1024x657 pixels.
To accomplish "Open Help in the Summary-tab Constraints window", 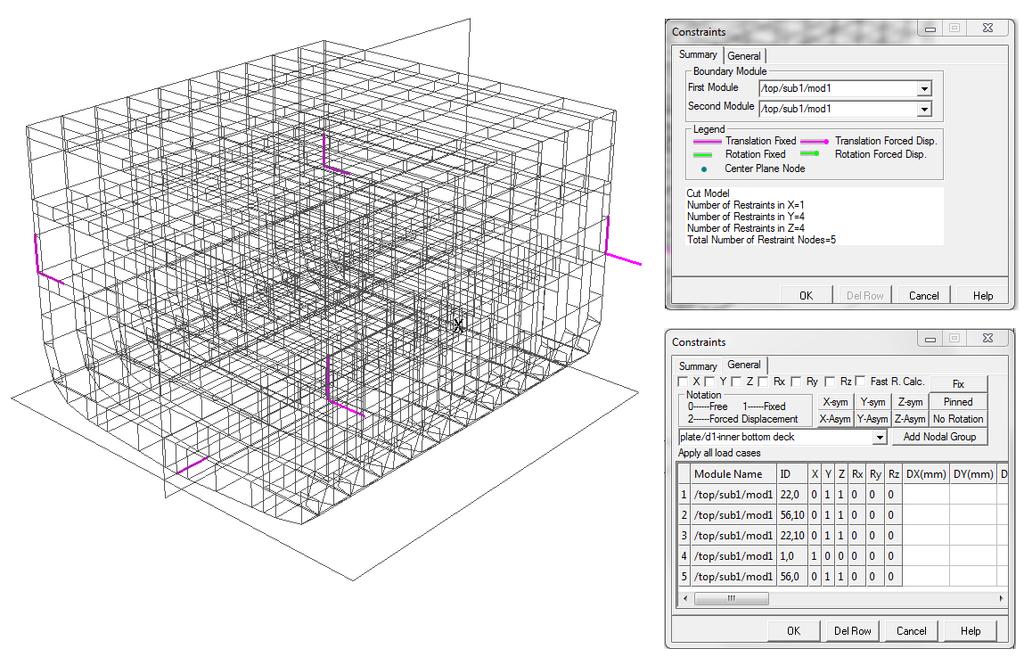I will 982,295.
